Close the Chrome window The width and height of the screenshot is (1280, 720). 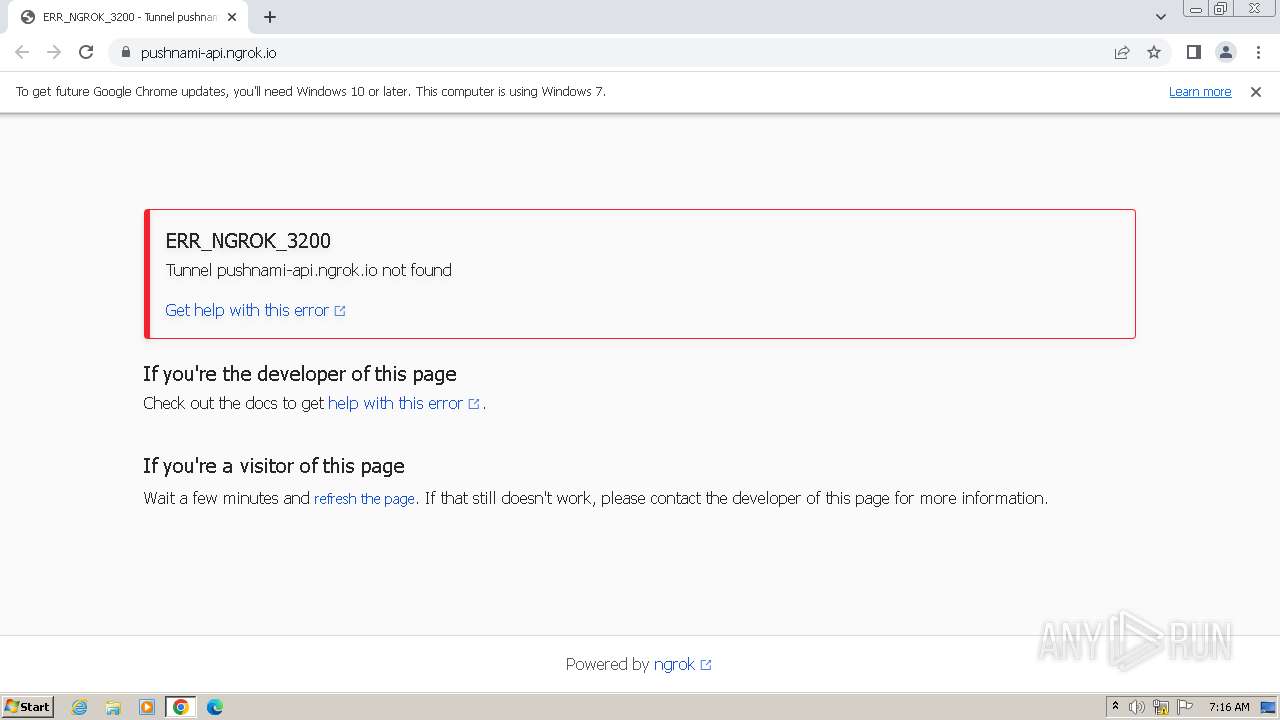pos(1254,9)
